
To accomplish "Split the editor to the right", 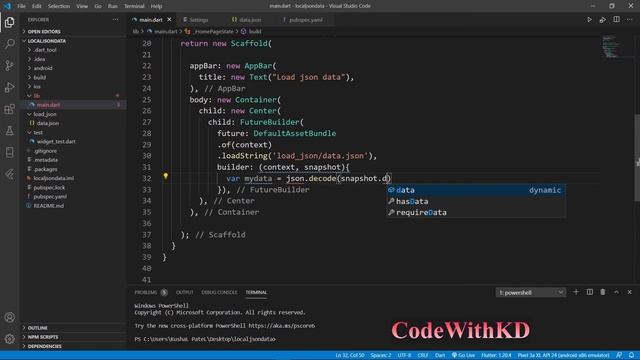I will pos(616,20).
